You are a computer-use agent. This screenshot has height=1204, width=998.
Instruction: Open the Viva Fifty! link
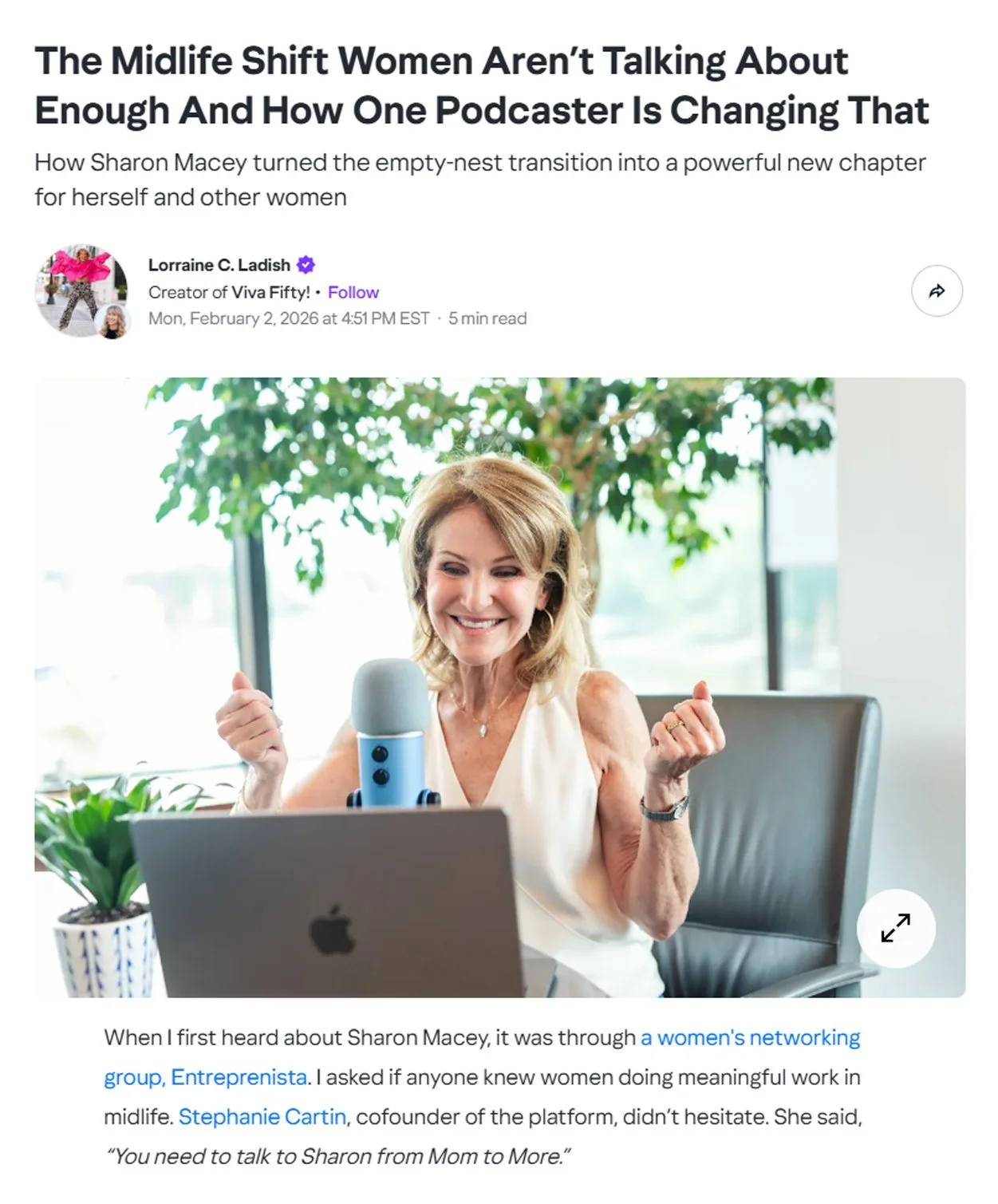[x=270, y=292]
